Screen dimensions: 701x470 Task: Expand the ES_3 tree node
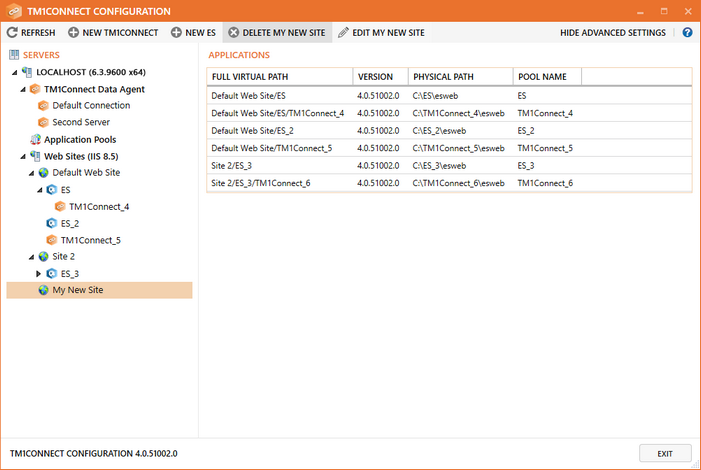tap(38, 273)
